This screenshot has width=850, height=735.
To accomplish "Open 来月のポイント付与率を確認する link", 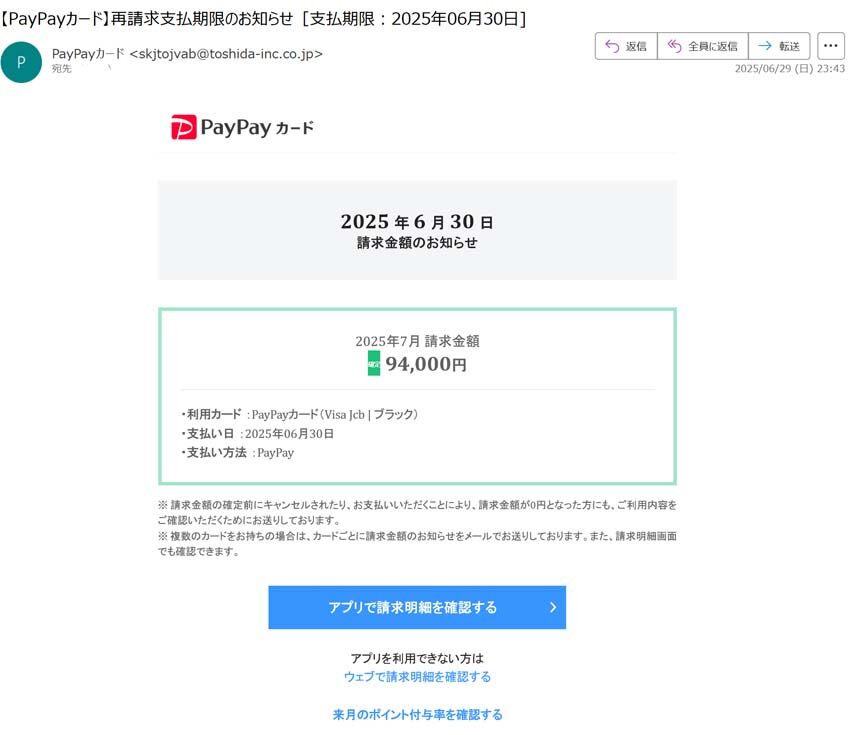I will point(417,714).
